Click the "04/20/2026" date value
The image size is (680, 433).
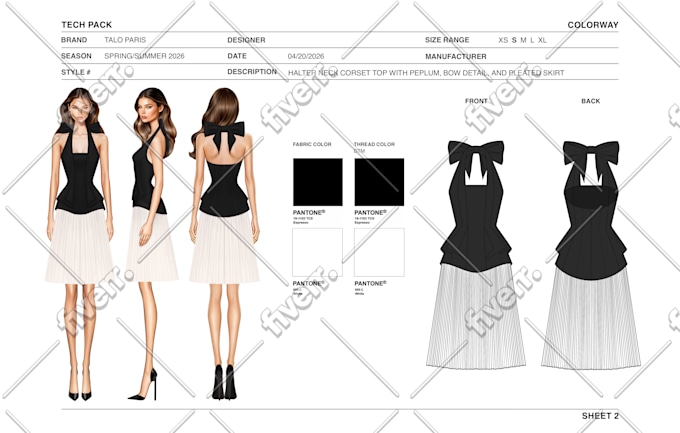pos(306,56)
